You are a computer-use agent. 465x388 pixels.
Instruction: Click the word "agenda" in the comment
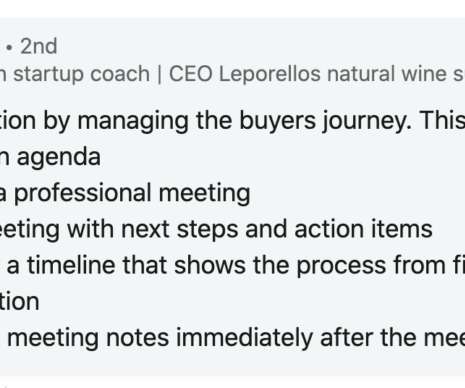[x=59, y=158]
